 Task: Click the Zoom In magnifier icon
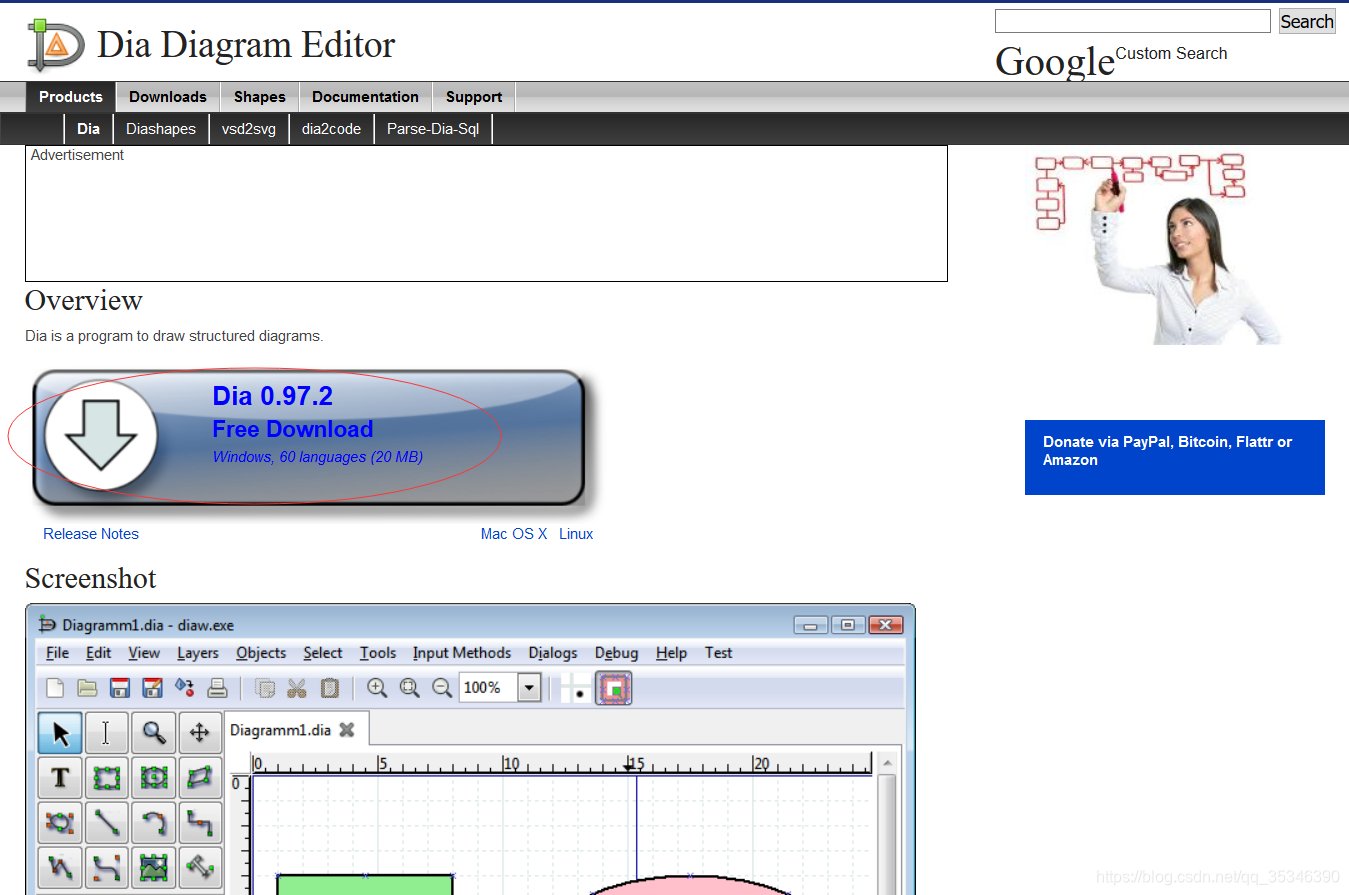377,688
